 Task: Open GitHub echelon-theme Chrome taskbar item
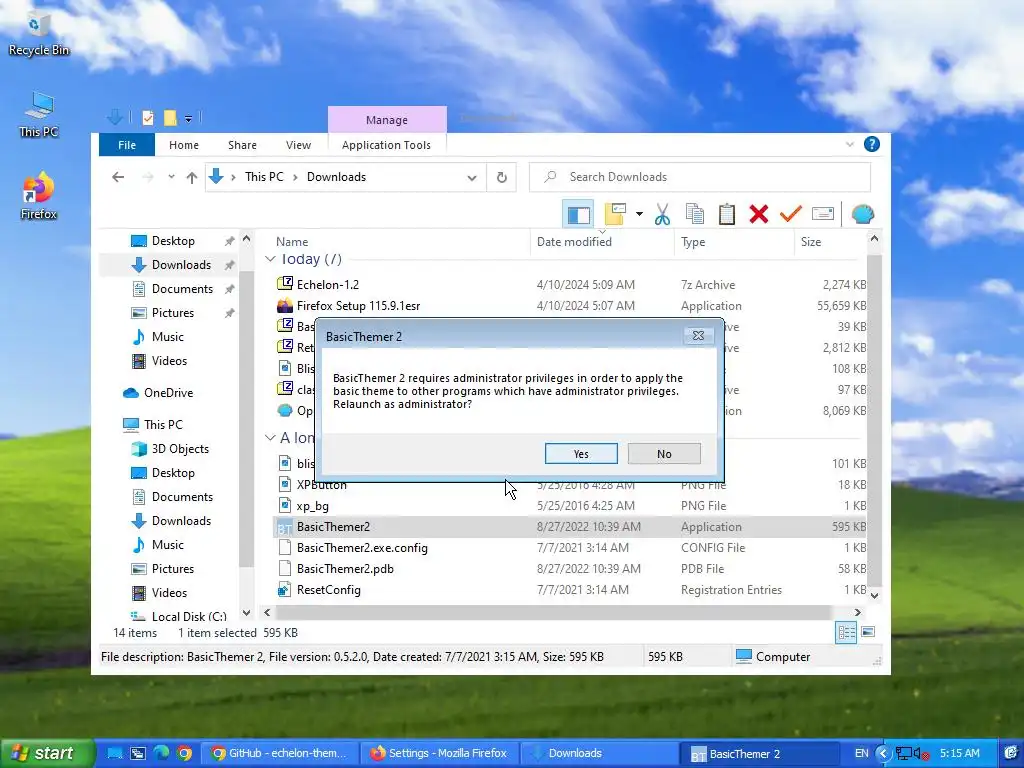click(281, 753)
